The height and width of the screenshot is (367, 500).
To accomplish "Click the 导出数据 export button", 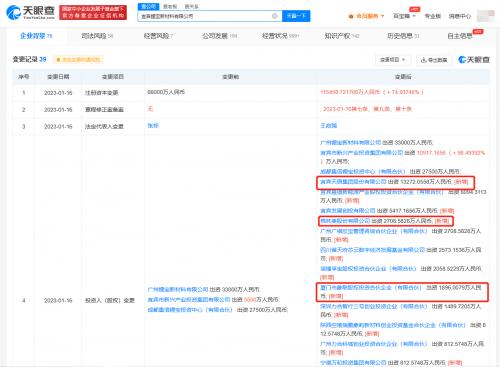I will point(434,60).
